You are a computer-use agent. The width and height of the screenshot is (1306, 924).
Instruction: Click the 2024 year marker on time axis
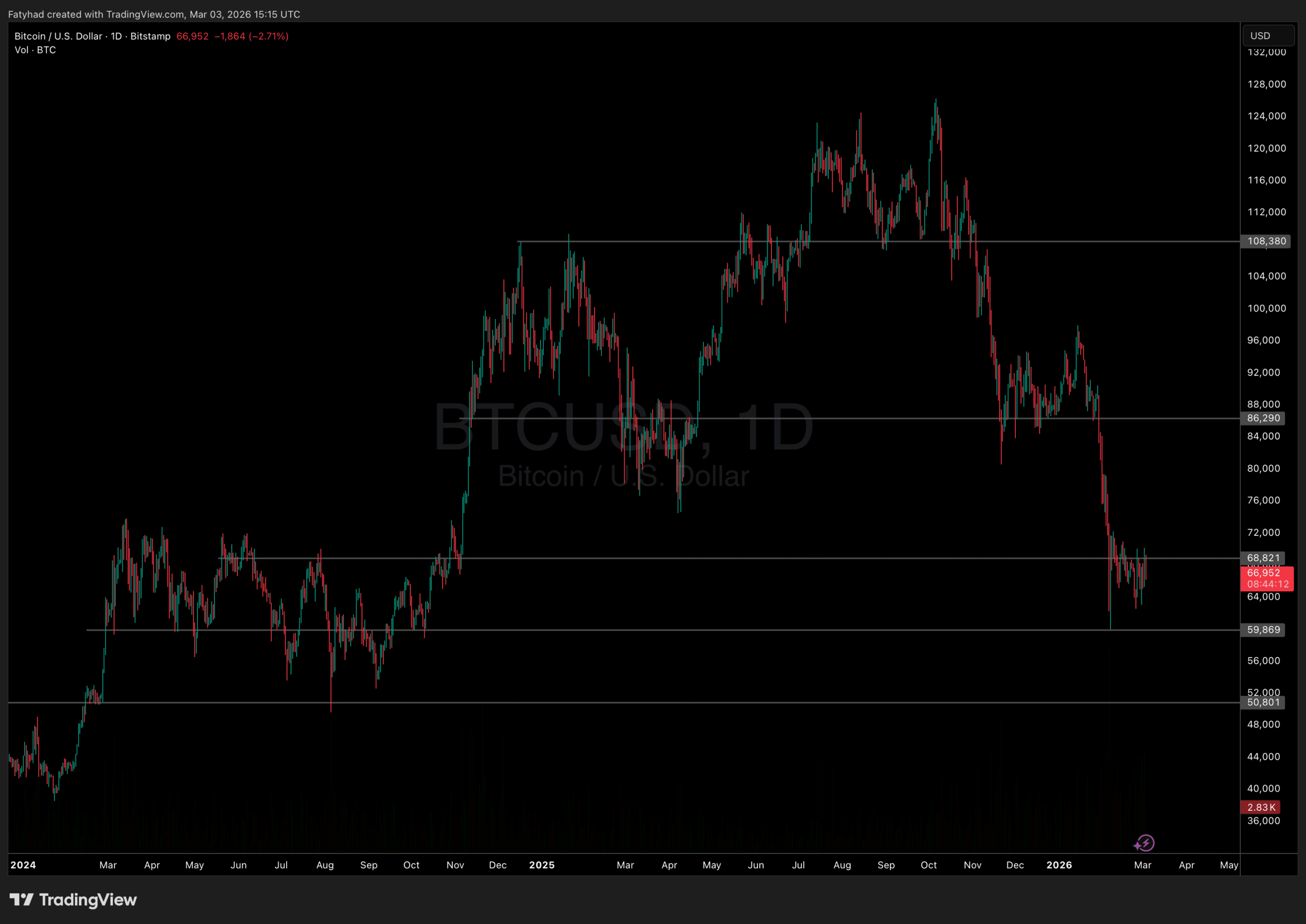click(23, 865)
